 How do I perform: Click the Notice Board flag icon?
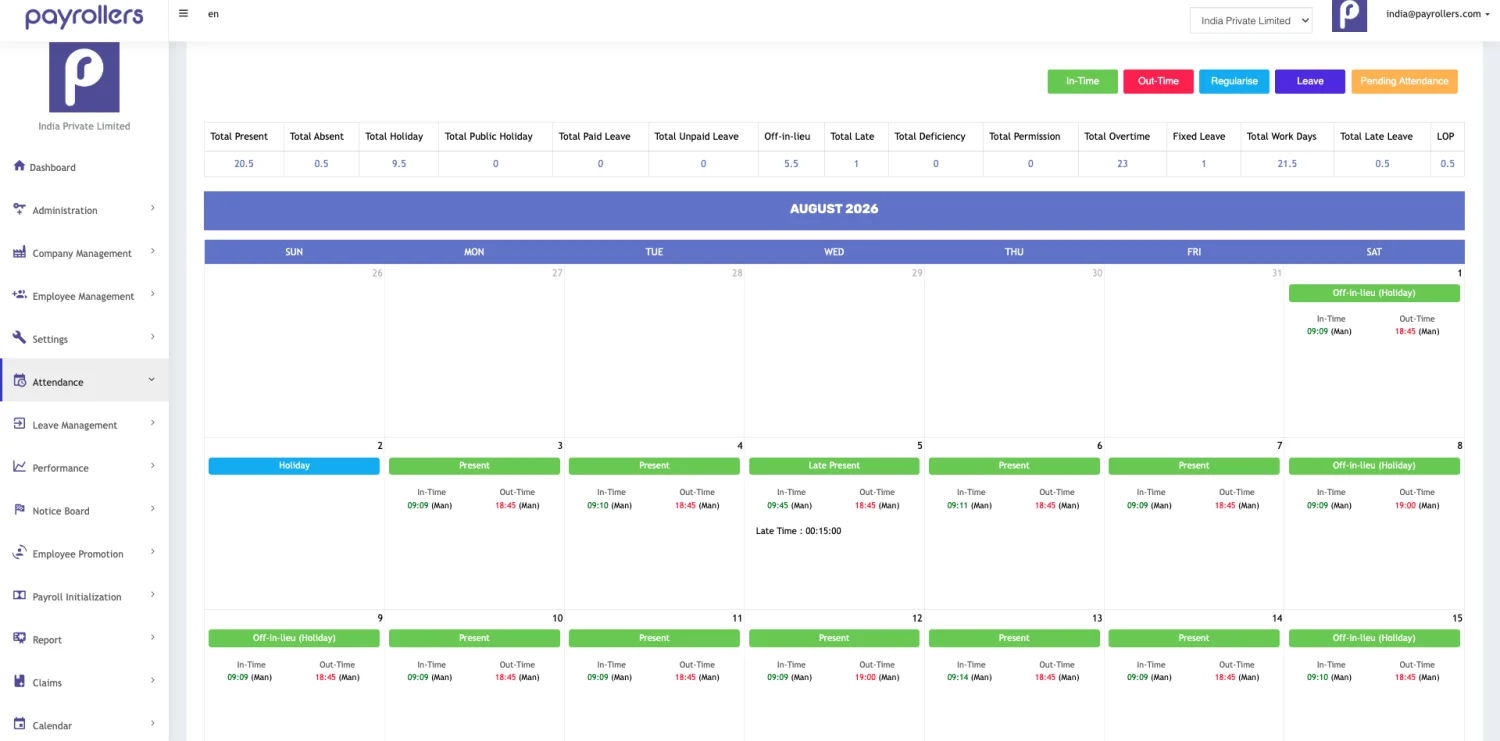click(19, 510)
